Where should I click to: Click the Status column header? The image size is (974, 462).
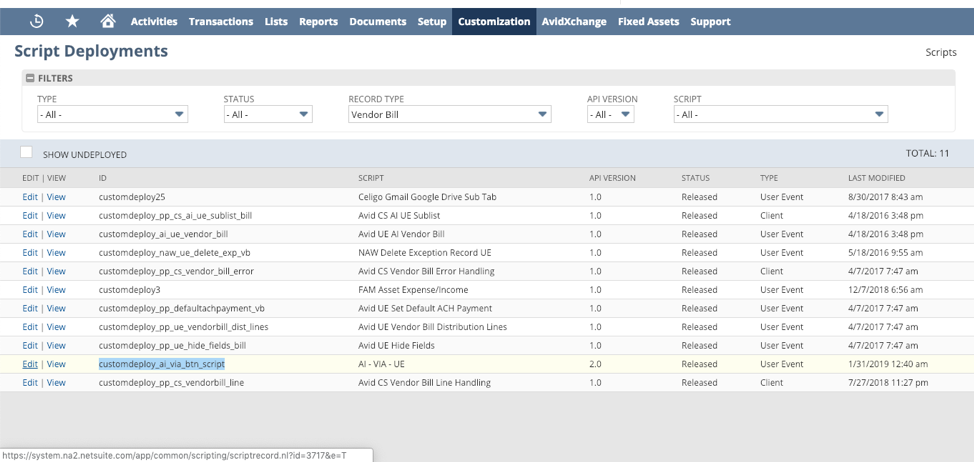(x=695, y=178)
